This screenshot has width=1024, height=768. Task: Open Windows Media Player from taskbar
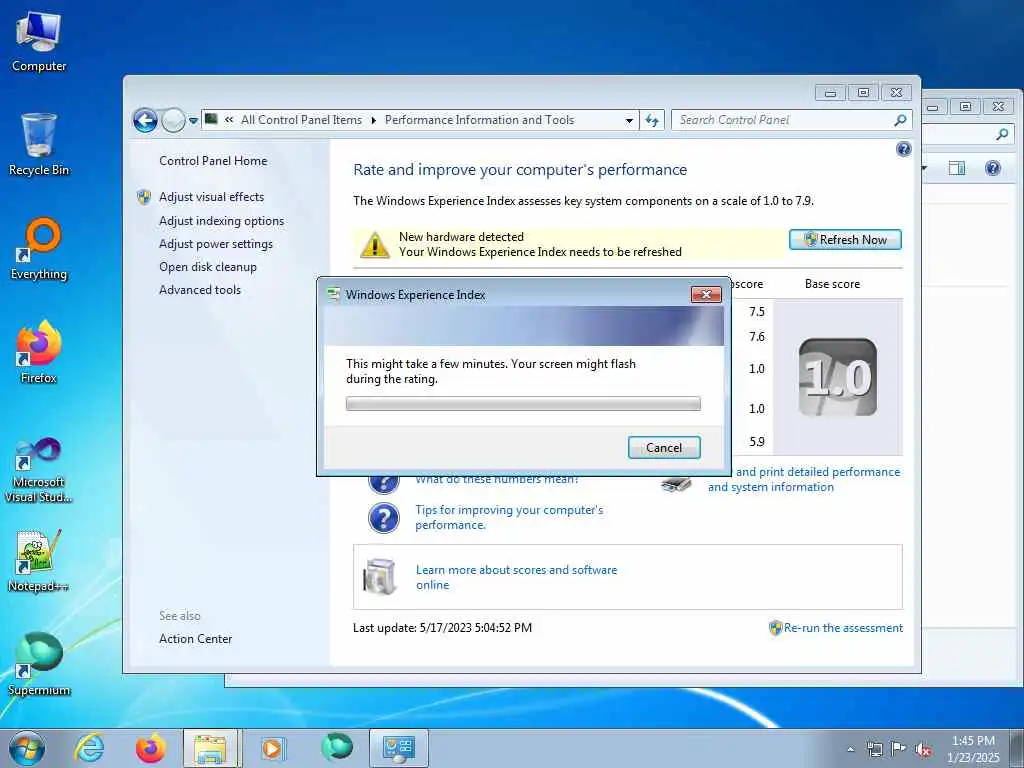coord(272,748)
